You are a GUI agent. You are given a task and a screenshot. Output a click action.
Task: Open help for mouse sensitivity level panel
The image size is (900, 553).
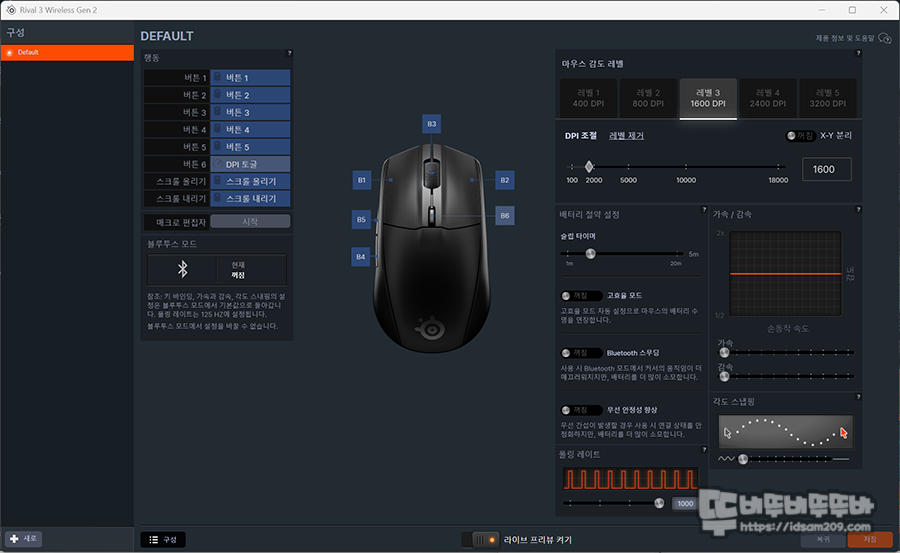point(858,53)
